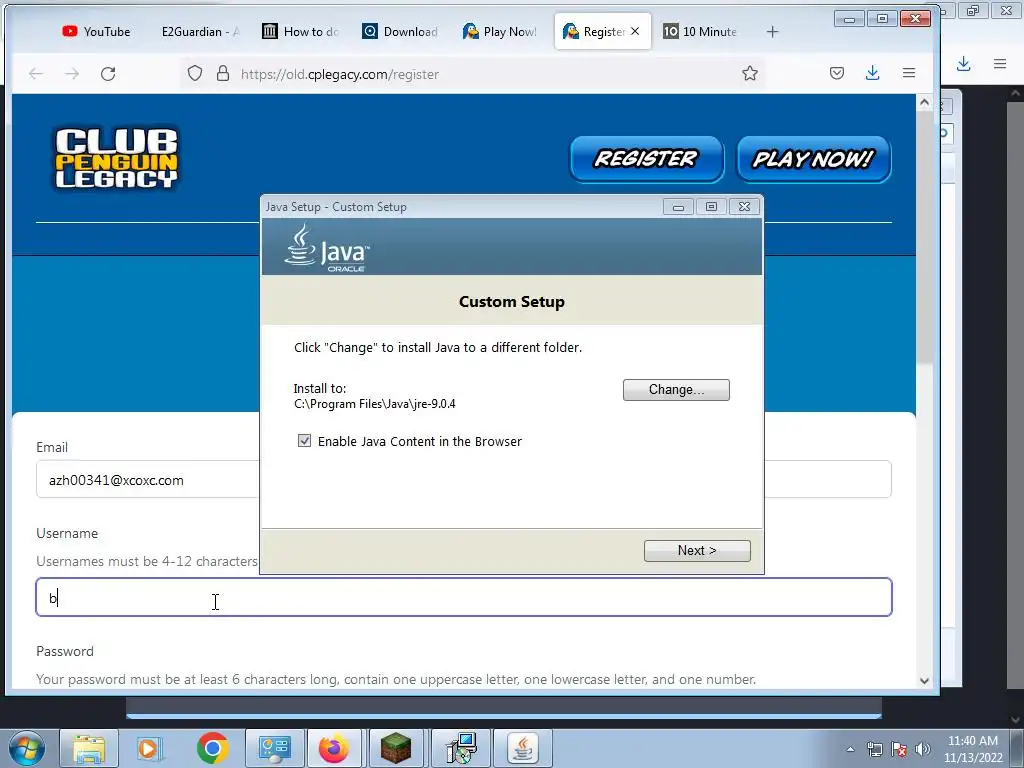Maximize the Java Setup dialog
1024x768 pixels.
pyautogui.click(x=711, y=207)
